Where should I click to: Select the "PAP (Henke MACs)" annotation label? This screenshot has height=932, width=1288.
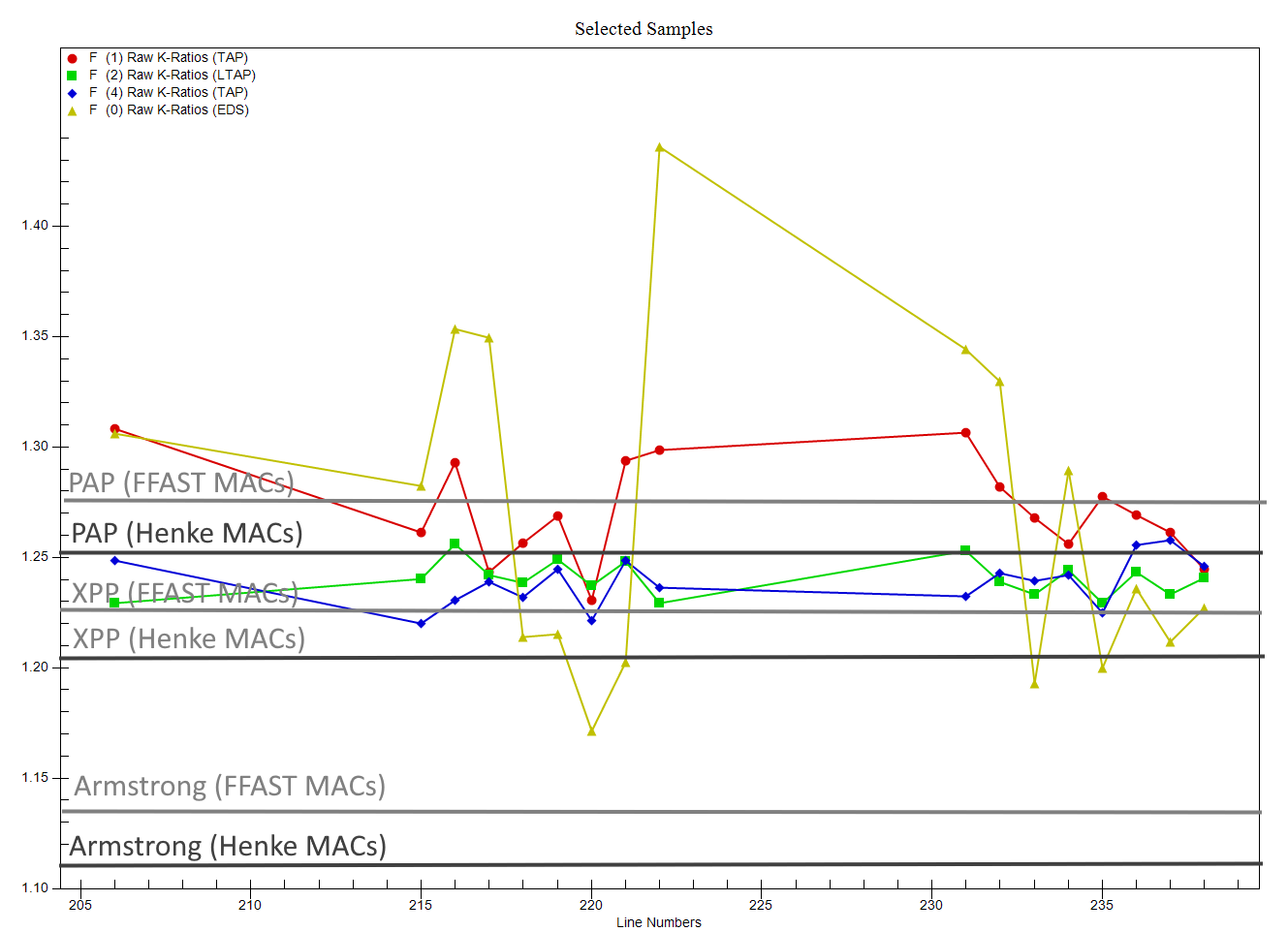tap(187, 533)
